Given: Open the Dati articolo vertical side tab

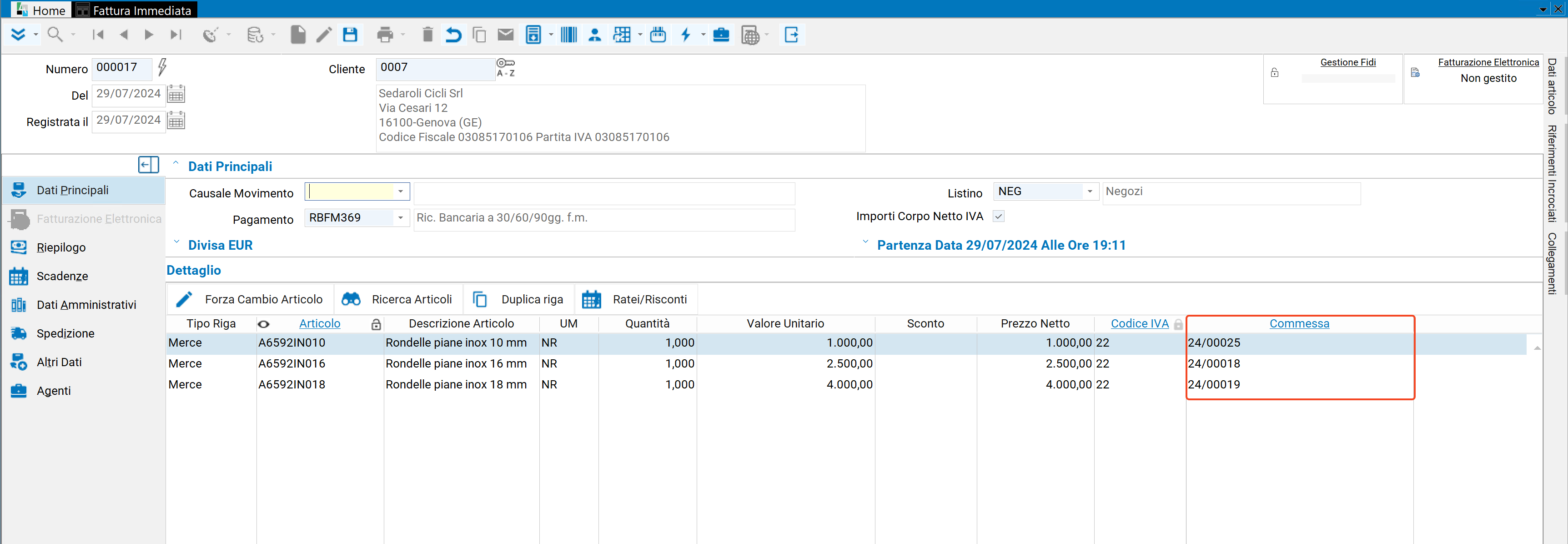Looking at the screenshot, I should click(x=1552, y=86).
